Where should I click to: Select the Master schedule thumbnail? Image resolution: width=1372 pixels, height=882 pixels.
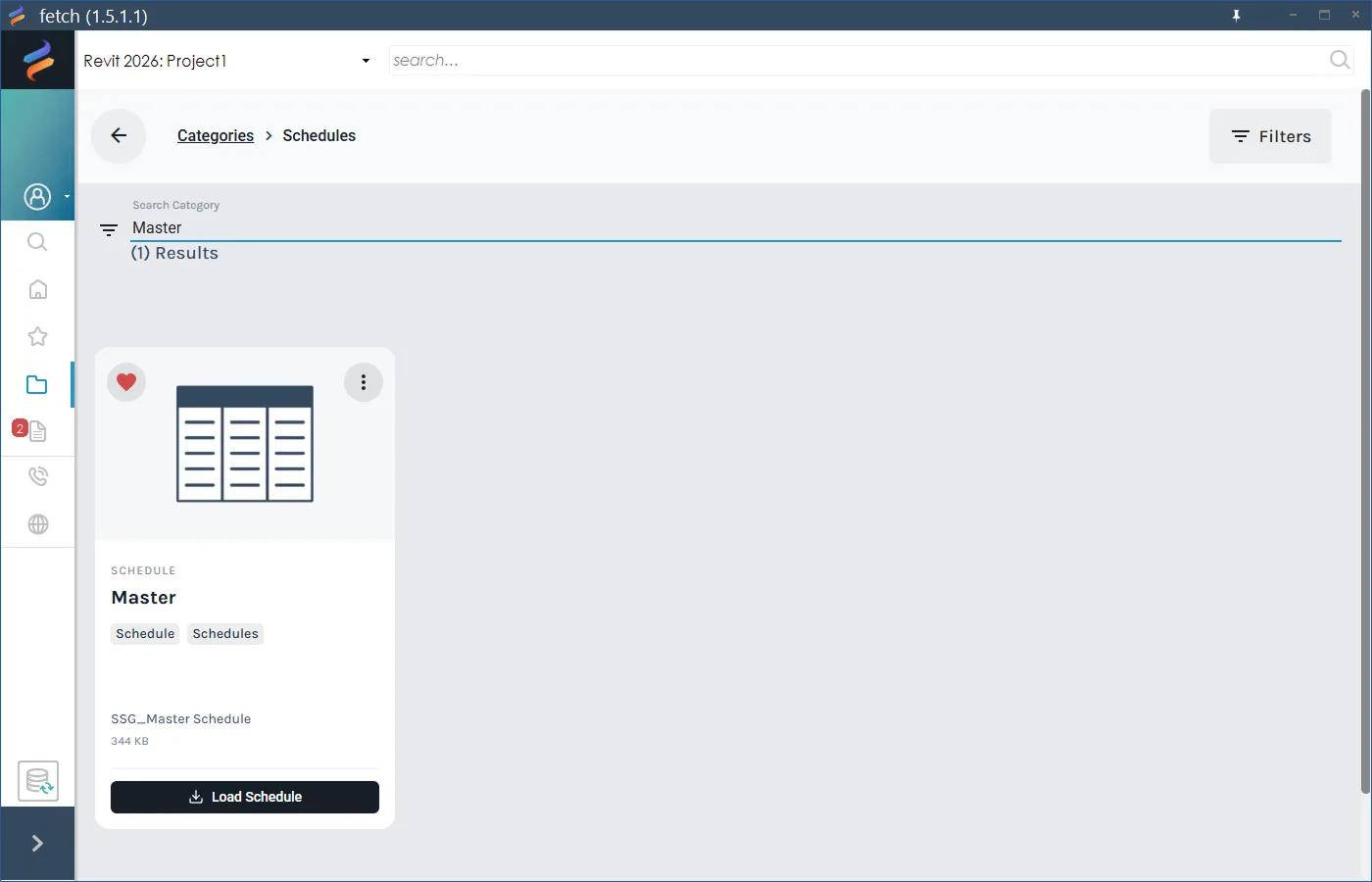click(x=245, y=443)
